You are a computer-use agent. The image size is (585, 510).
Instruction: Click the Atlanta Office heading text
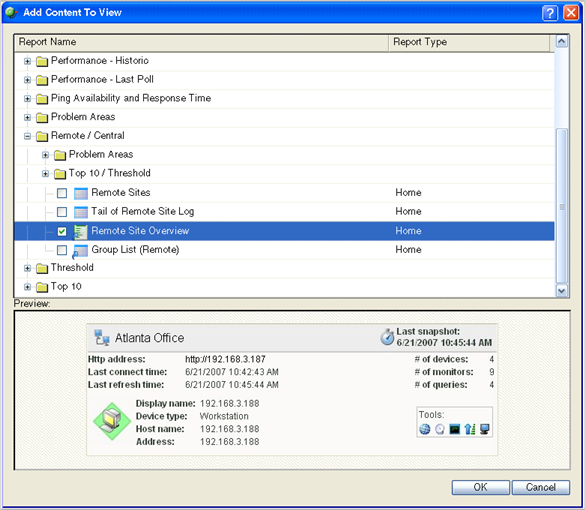click(149, 338)
